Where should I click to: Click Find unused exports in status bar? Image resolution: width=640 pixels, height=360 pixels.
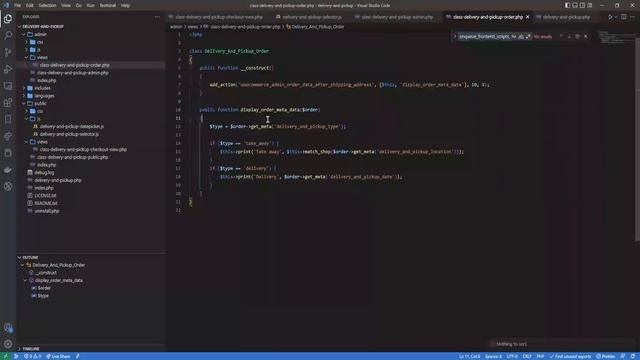pos(570,356)
